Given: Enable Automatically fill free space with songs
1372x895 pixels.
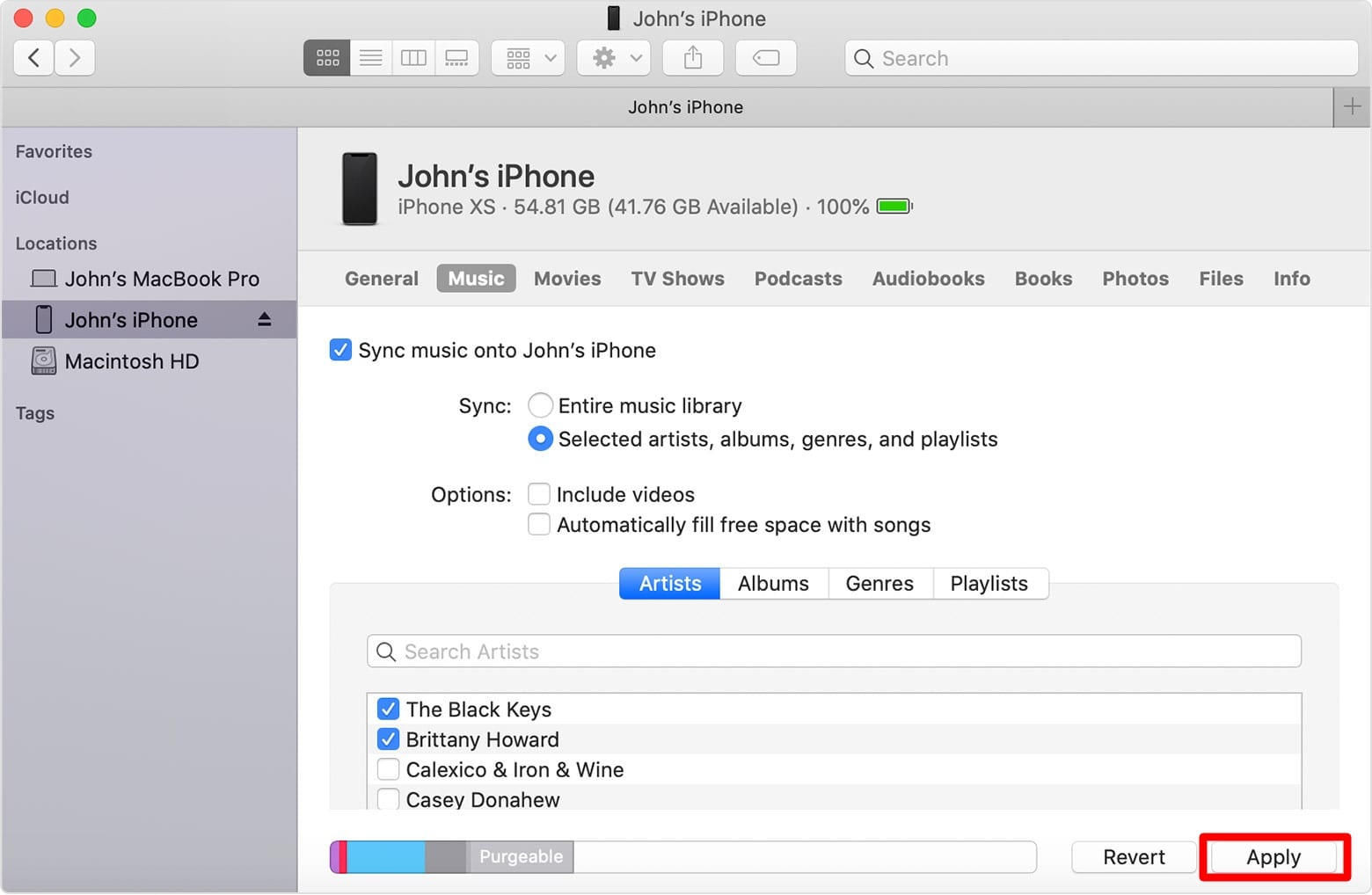Looking at the screenshot, I should point(539,525).
